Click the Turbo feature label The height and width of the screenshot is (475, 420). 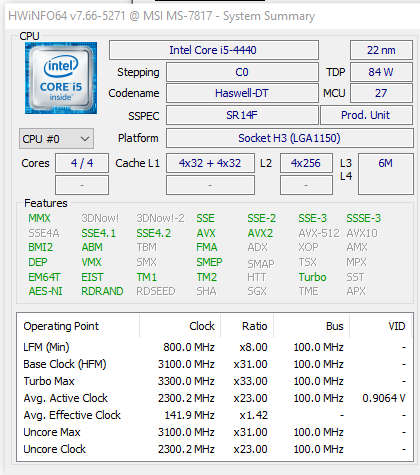click(x=312, y=277)
